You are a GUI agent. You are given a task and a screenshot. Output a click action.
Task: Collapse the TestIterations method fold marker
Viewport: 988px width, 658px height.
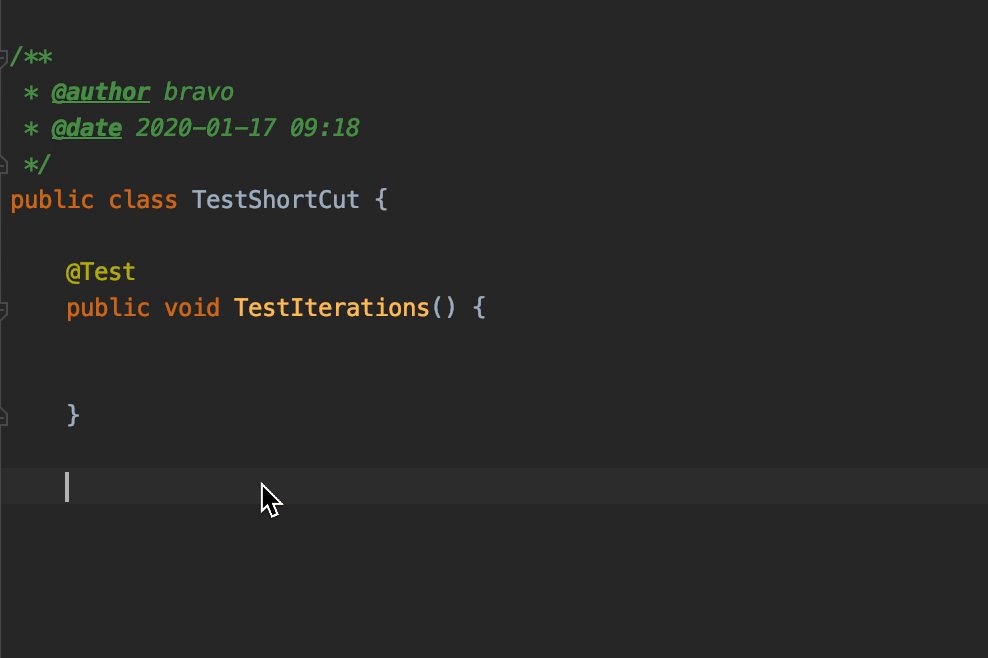[x=4, y=309]
